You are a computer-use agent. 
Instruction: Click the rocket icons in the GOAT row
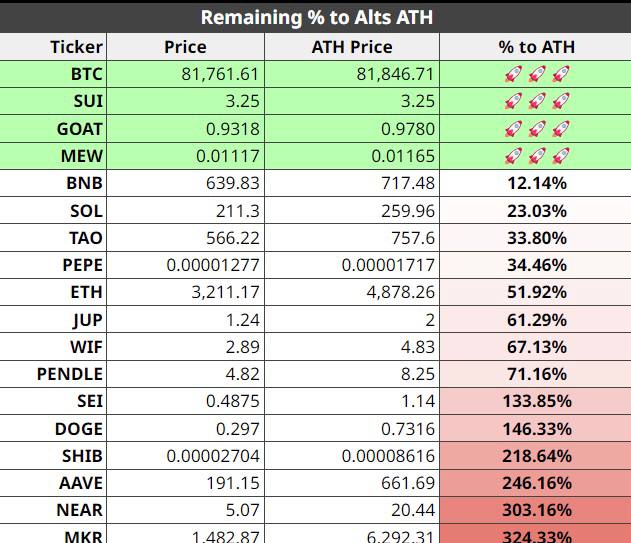[537, 129]
